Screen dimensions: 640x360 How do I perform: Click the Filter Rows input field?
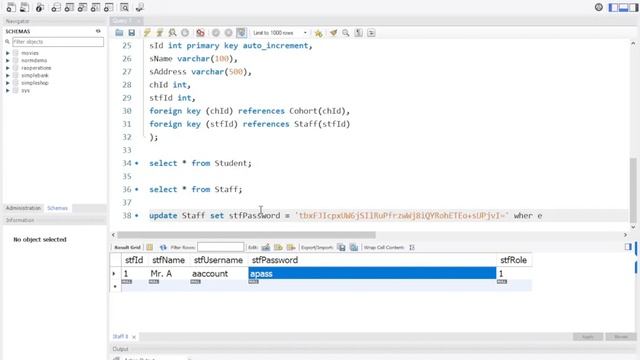(x=220, y=247)
